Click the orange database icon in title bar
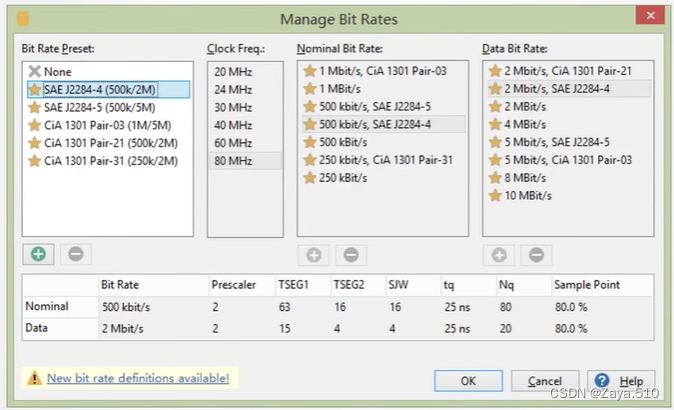The width and height of the screenshot is (674, 410). 23,19
